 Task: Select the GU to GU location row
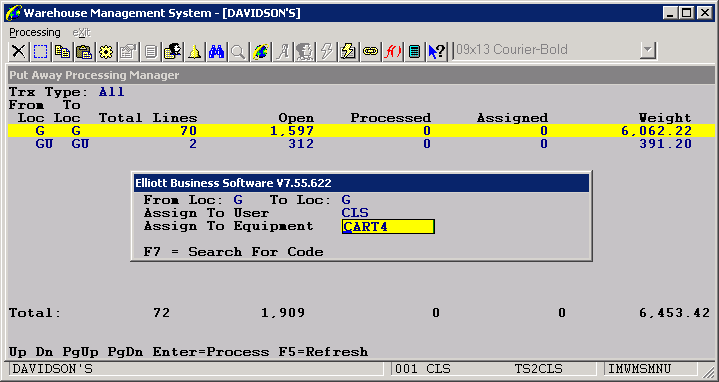361,144
